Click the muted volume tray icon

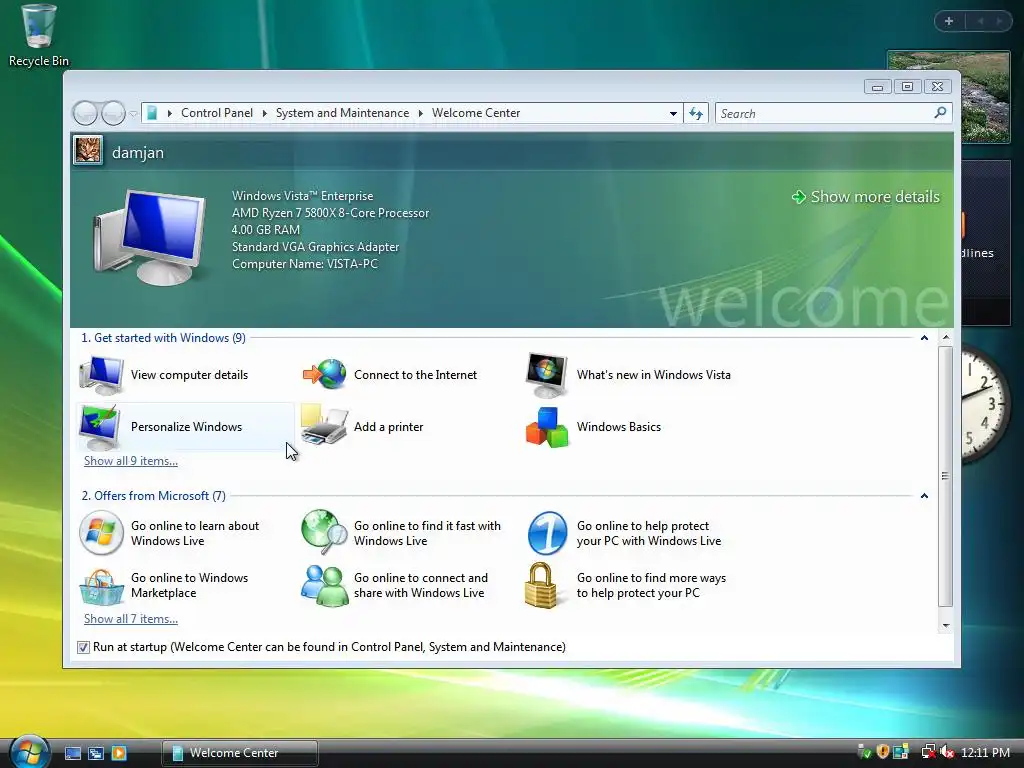pyautogui.click(x=946, y=753)
